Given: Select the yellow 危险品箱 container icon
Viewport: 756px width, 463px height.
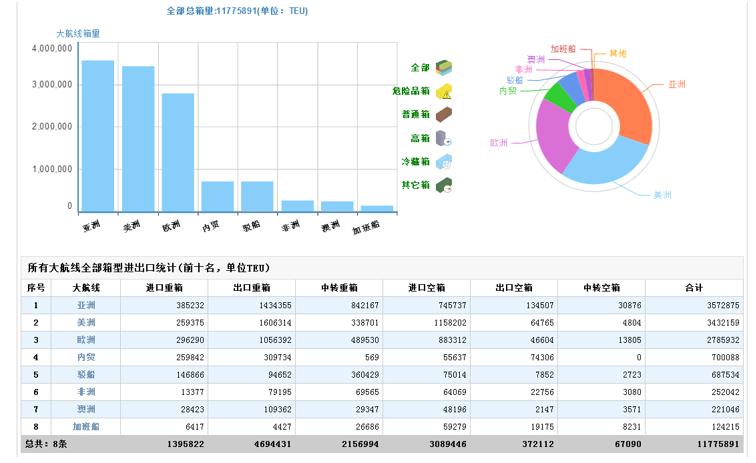Looking at the screenshot, I should pyautogui.click(x=444, y=91).
